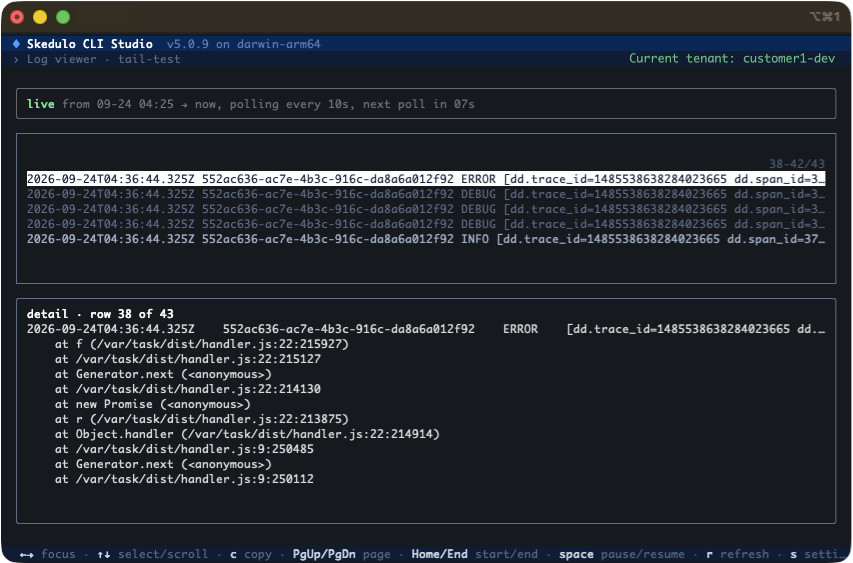The width and height of the screenshot is (853, 563).
Task: Click the UUID 552ac636 in the detail pane
Action: click(x=349, y=329)
